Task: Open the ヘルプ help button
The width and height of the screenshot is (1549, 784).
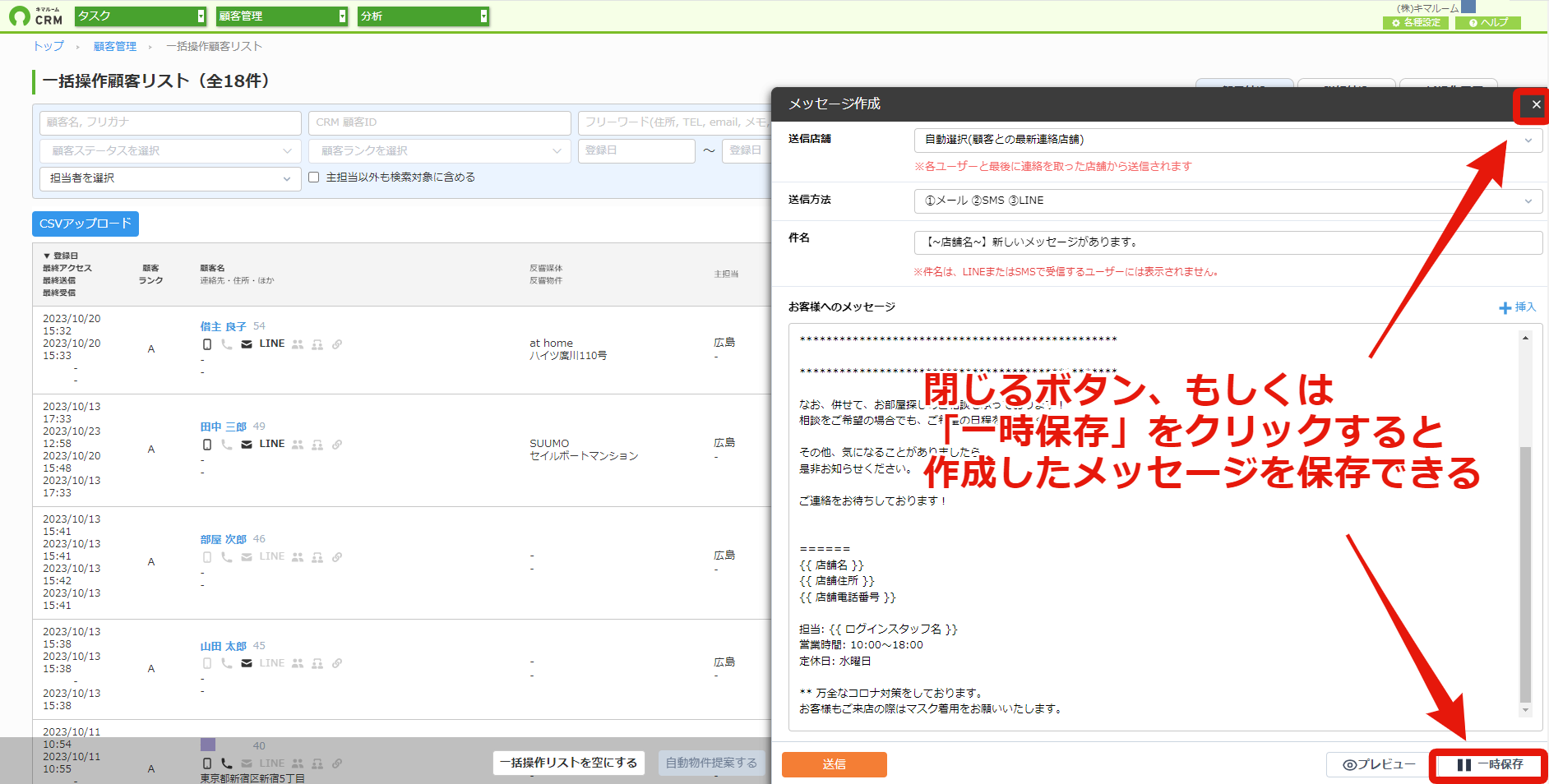Action: 1488,23
